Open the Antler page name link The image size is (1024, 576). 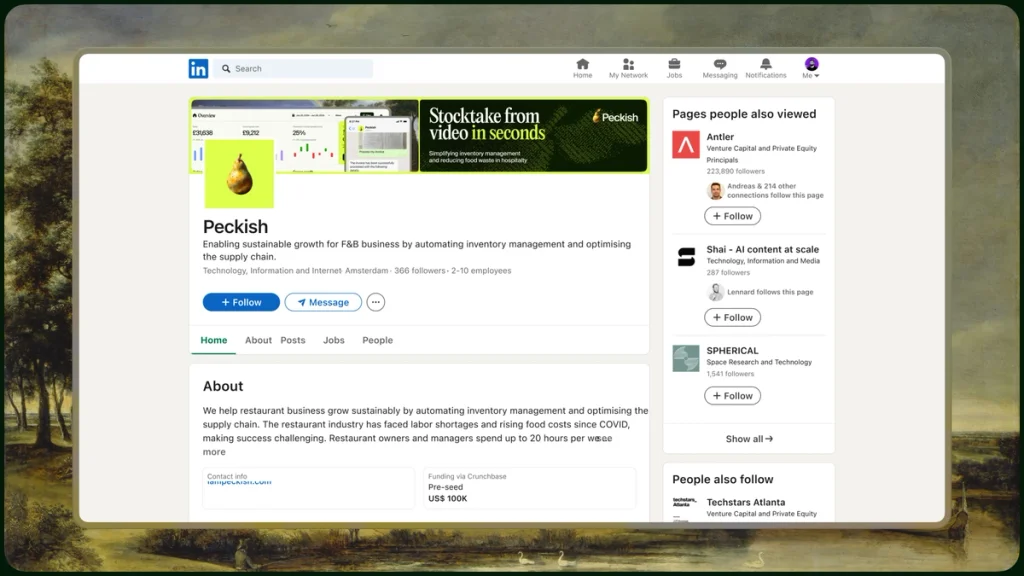pos(720,136)
